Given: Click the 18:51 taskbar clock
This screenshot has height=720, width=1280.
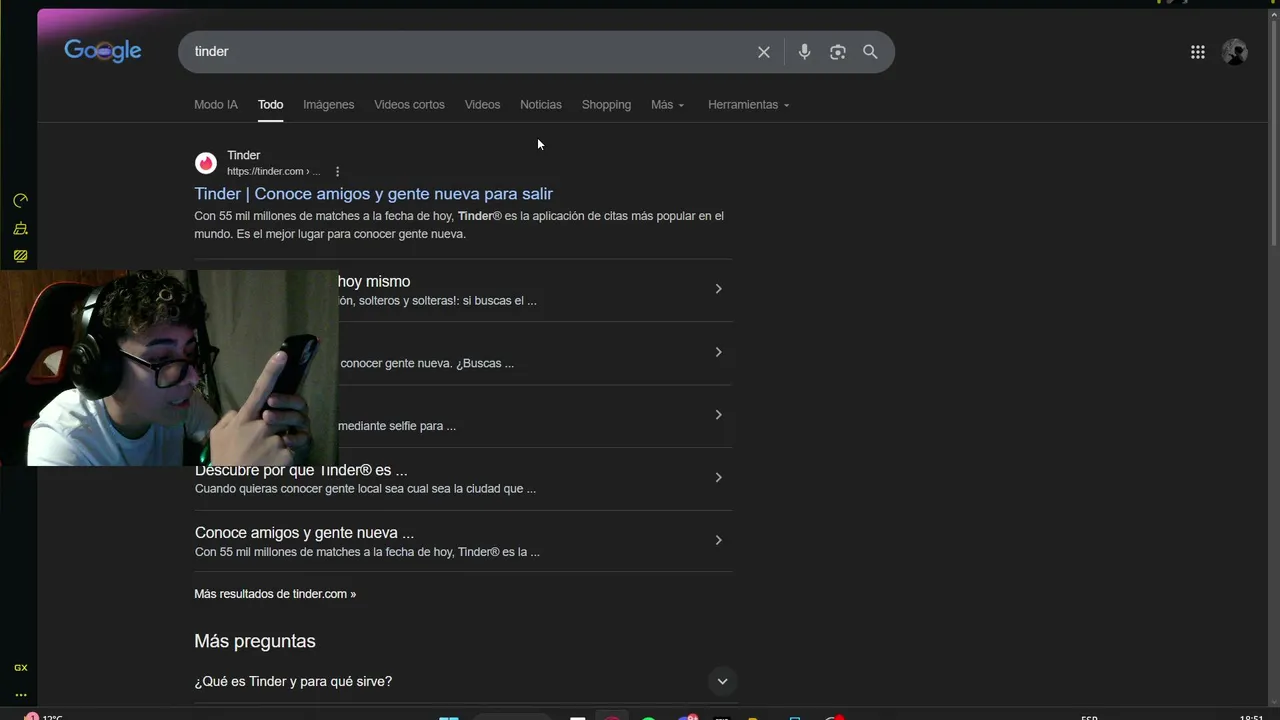Looking at the screenshot, I should click(1251, 717).
